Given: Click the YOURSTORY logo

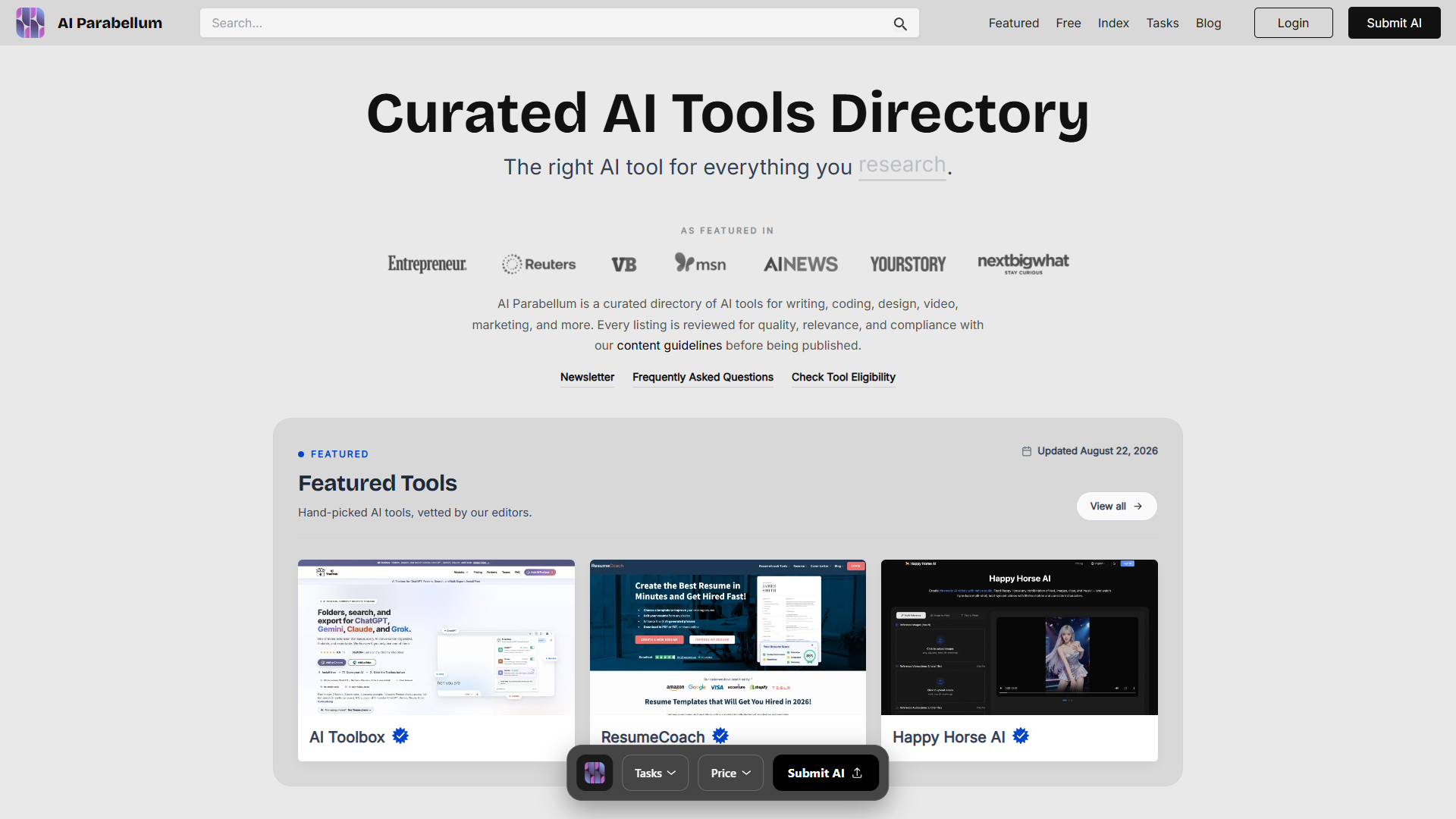Looking at the screenshot, I should 908,265.
